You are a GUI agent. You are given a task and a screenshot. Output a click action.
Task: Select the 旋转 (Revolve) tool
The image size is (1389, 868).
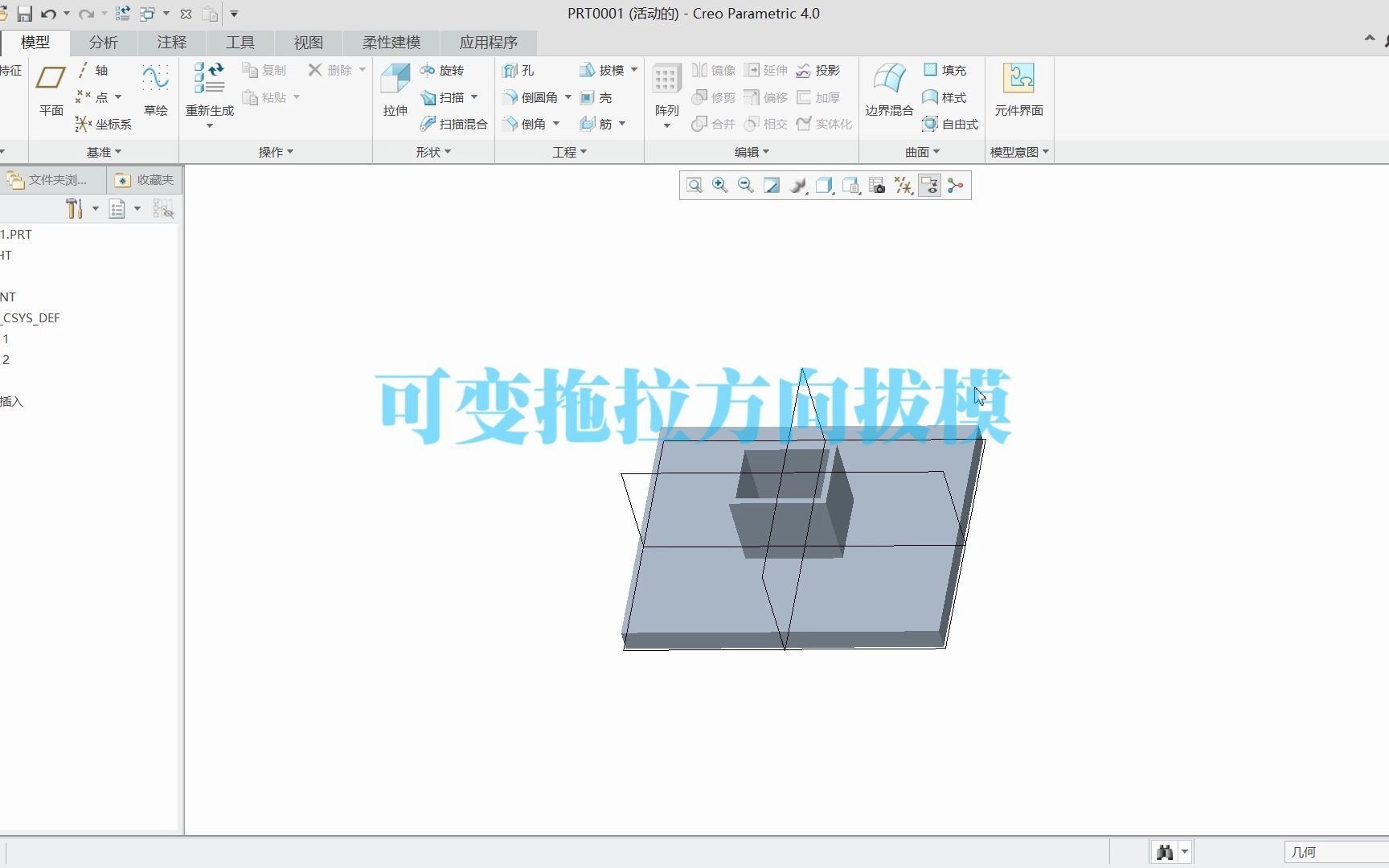point(442,70)
